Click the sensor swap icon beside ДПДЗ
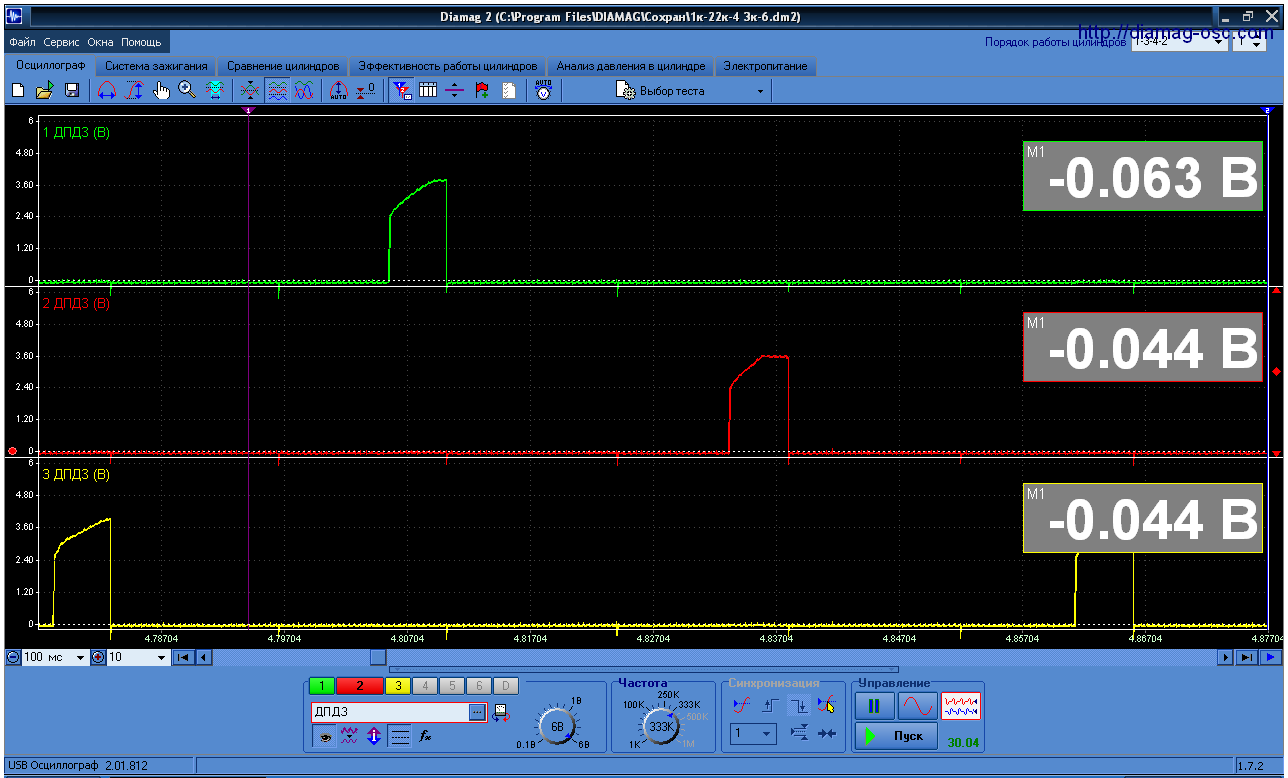 tap(501, 712)
